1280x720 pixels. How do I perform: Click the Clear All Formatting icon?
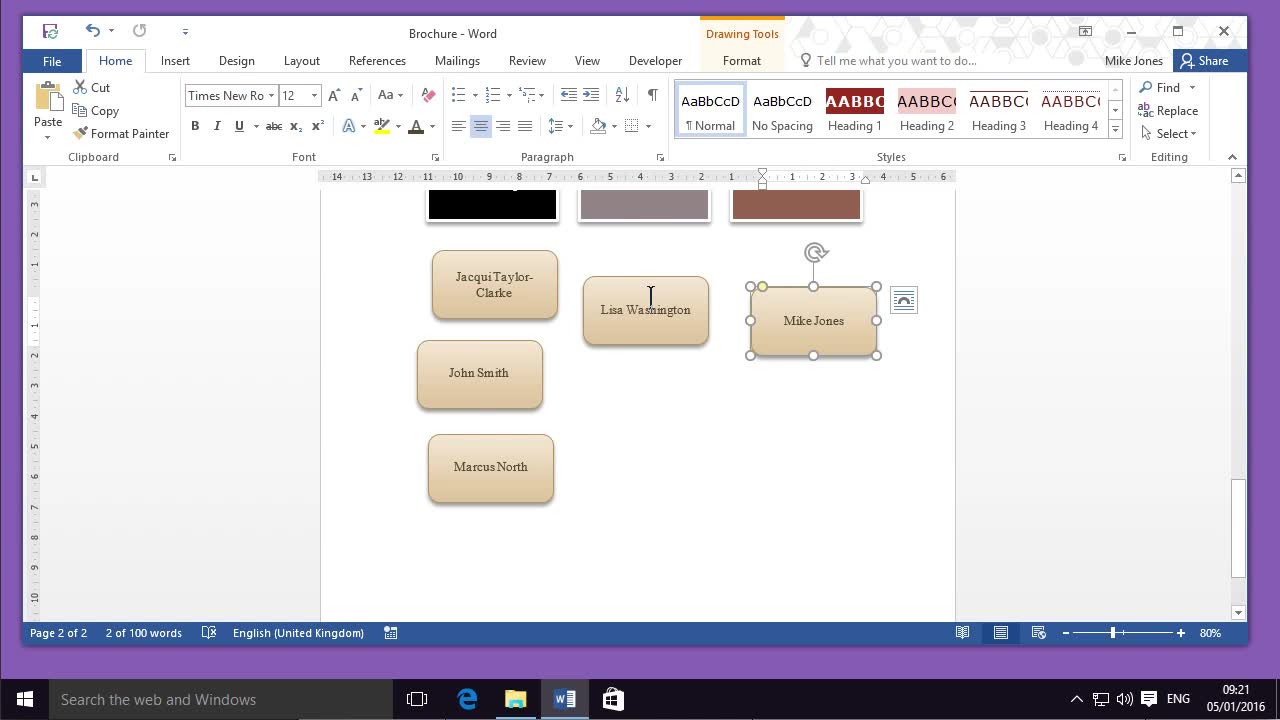pyautogui.click(x=428, y=95)
